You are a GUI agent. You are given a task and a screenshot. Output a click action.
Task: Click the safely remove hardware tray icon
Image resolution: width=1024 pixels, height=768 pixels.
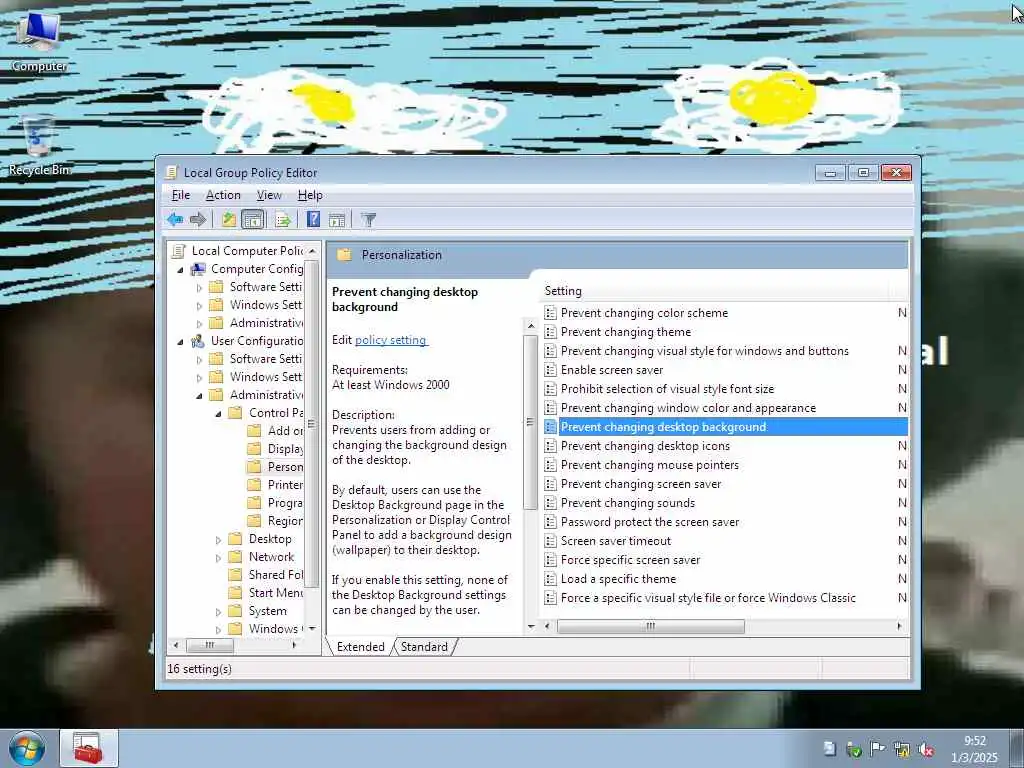pos(854,749)
